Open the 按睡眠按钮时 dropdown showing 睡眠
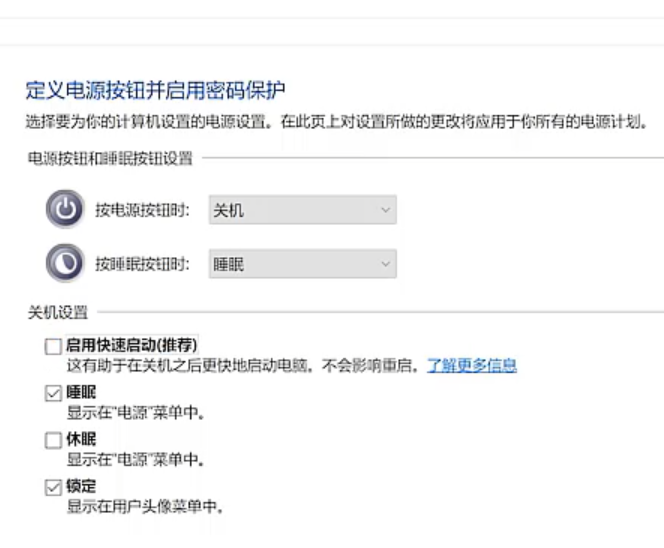 (x=301, y=264)
